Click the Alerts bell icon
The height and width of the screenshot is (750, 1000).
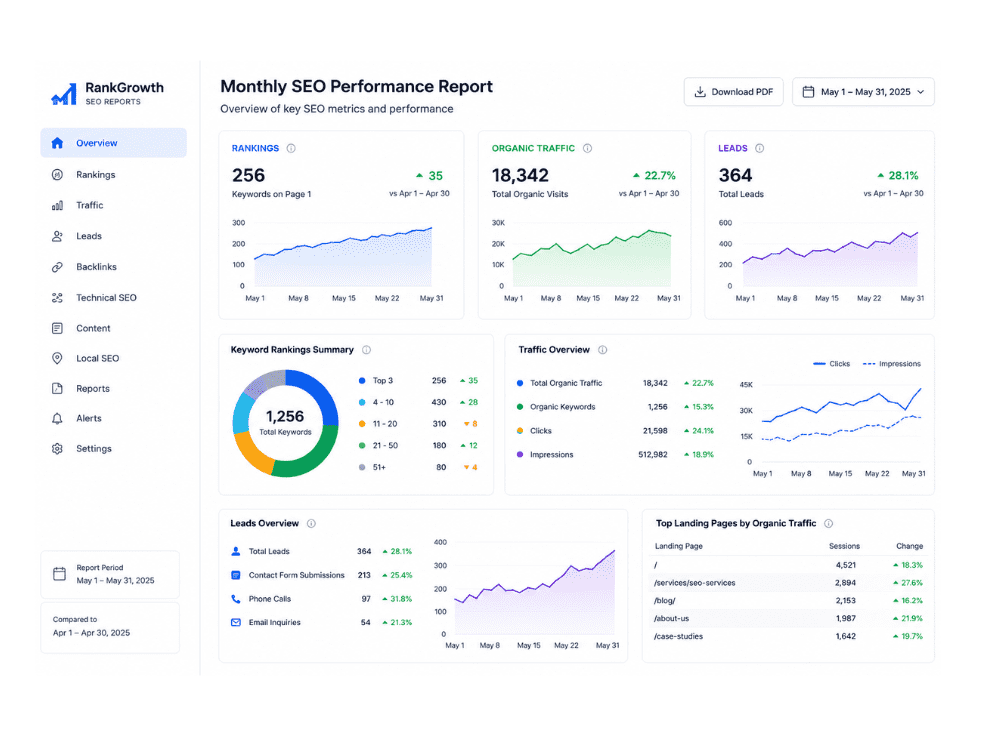57,418
